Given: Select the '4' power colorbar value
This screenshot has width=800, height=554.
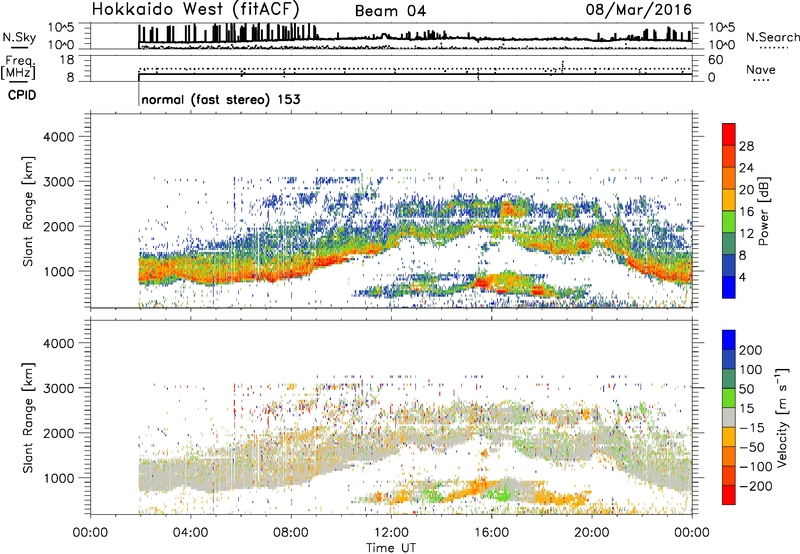Looking at the screenshot, I should pyautogui.click(x=742, y=278).
